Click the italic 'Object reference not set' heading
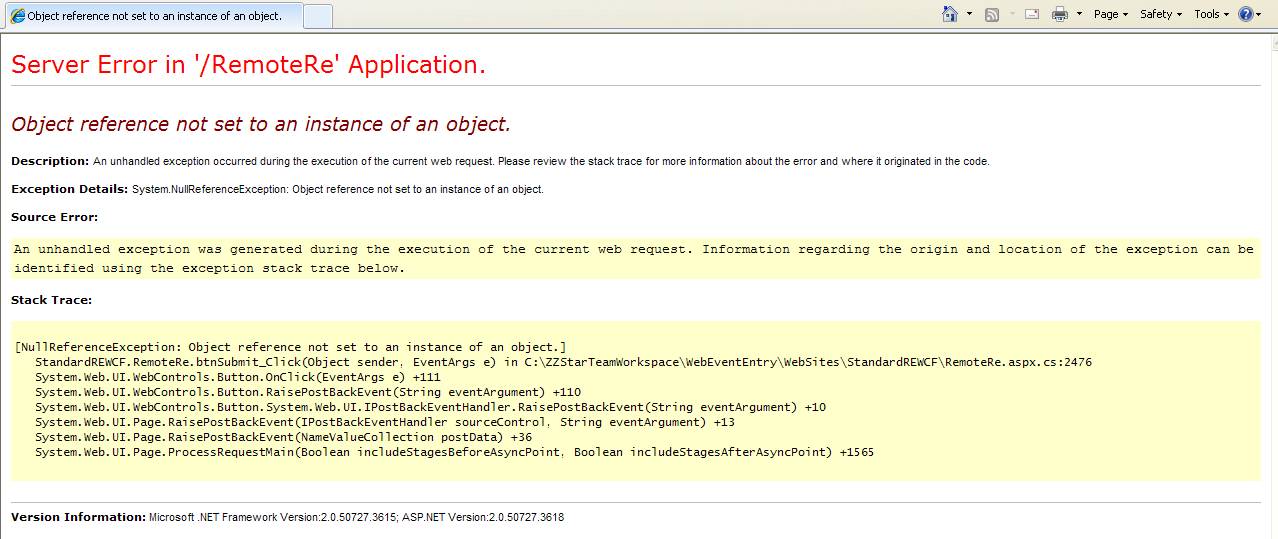This screenshot has height=539, width=1278. [260, 124]
